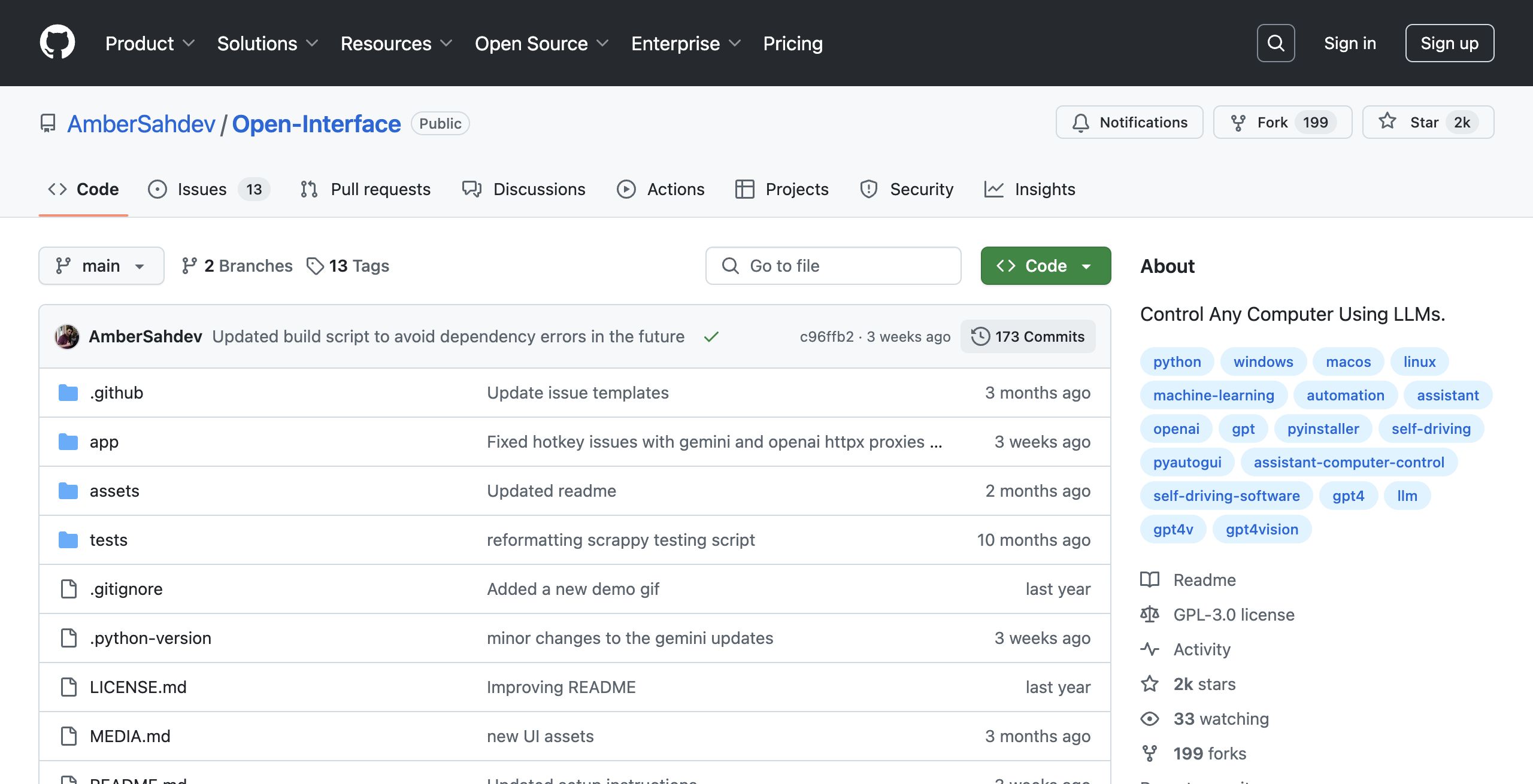The width and height of the screenshot is (1533, 784).
Task: Open the search magnifier button
Action: click(1276, 43)
